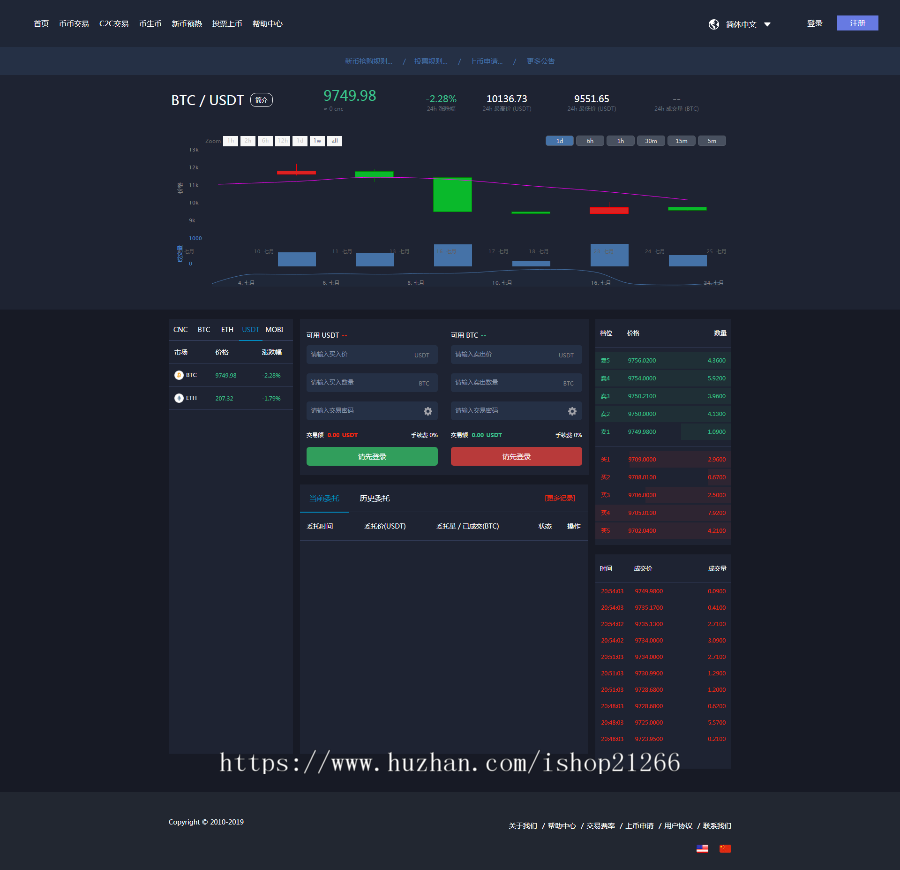The width and height of the screenshot is (900, 870).
Task: Select ETH row priced 207.32
Action: [x=231, y=398]
